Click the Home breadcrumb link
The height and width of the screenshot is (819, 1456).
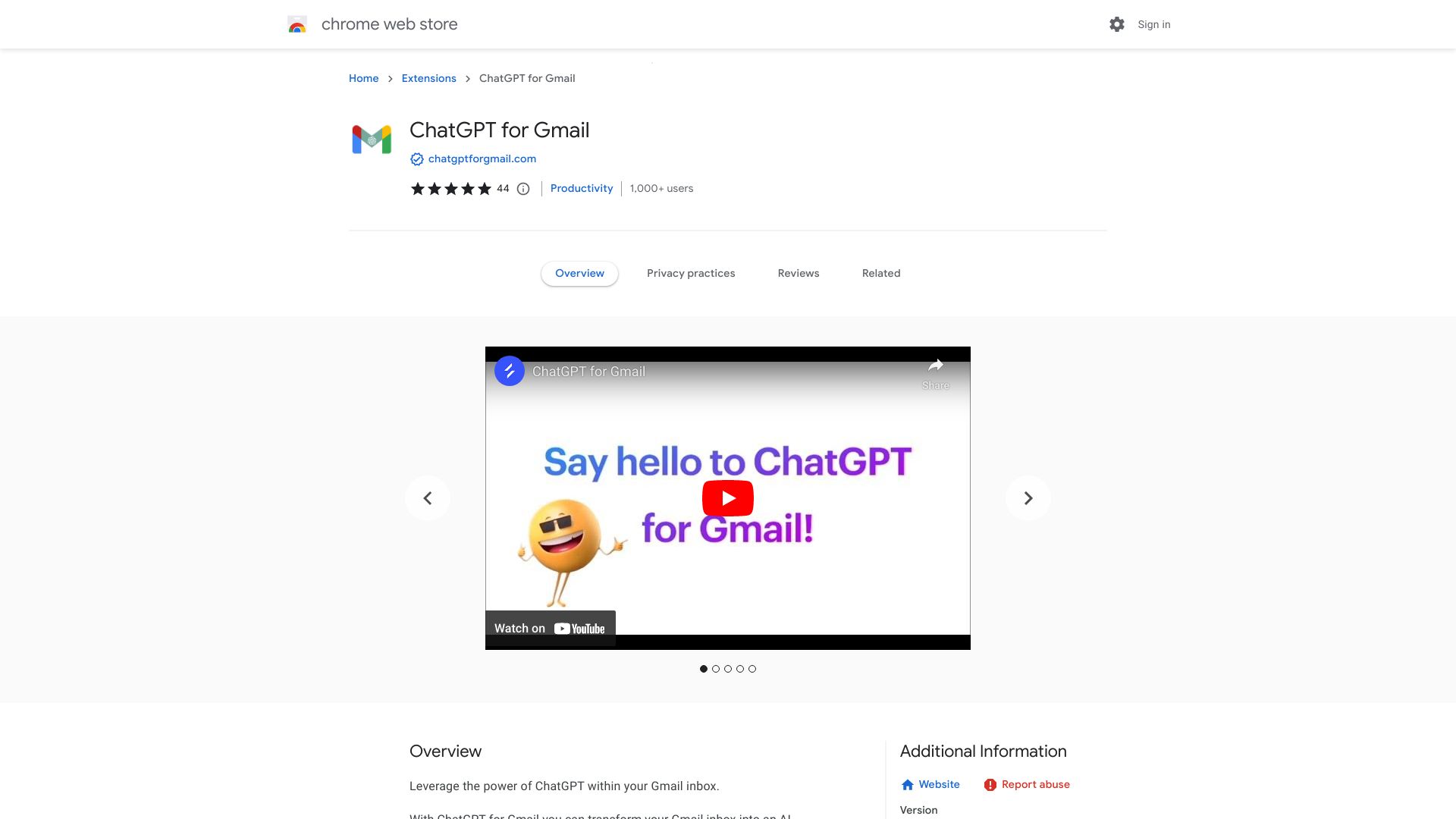click(x=363, y=78)
